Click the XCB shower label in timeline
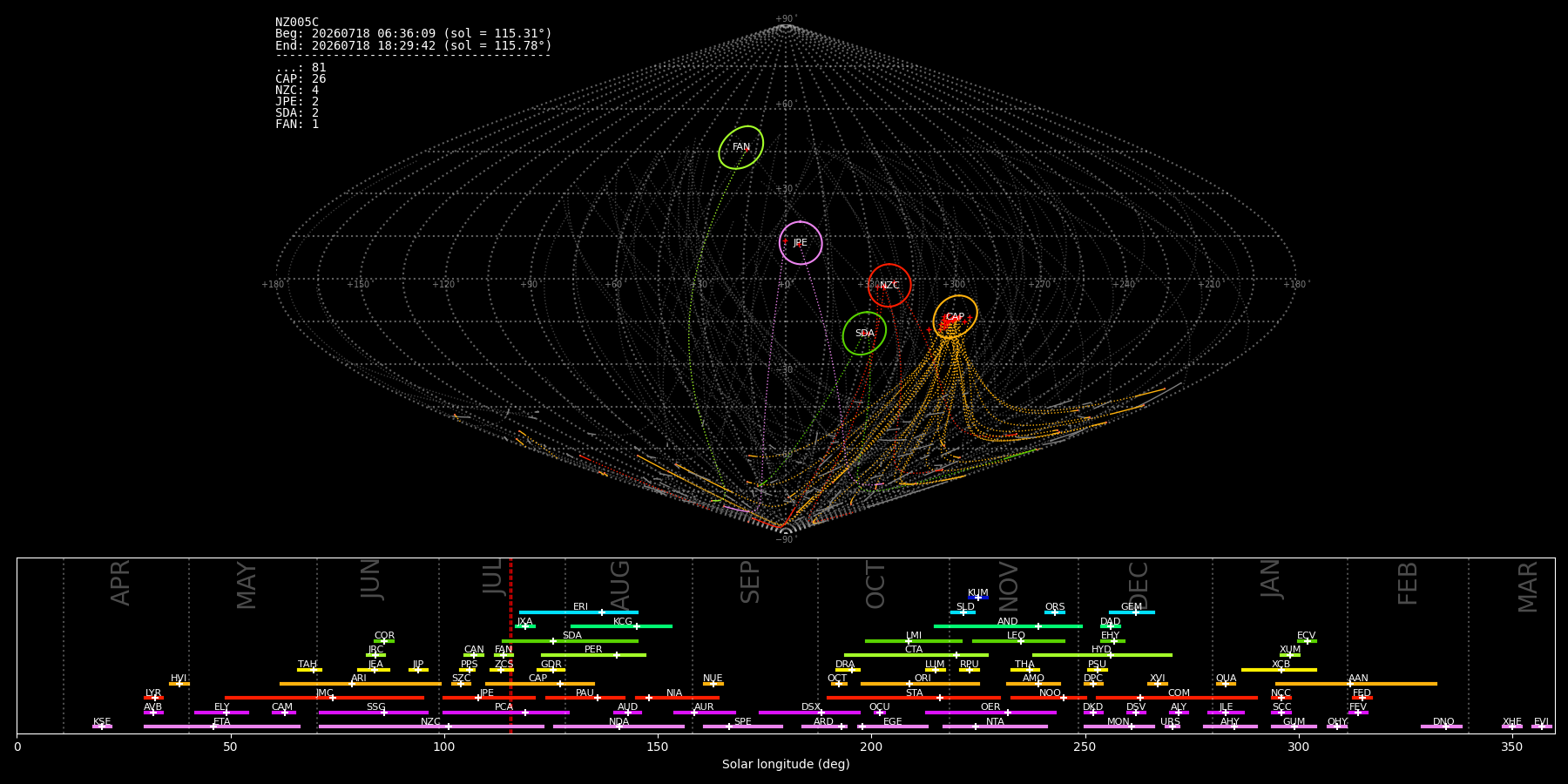Image resolution: width=1568 pixels, height=784 pixels. click(x=1281, y=665)
